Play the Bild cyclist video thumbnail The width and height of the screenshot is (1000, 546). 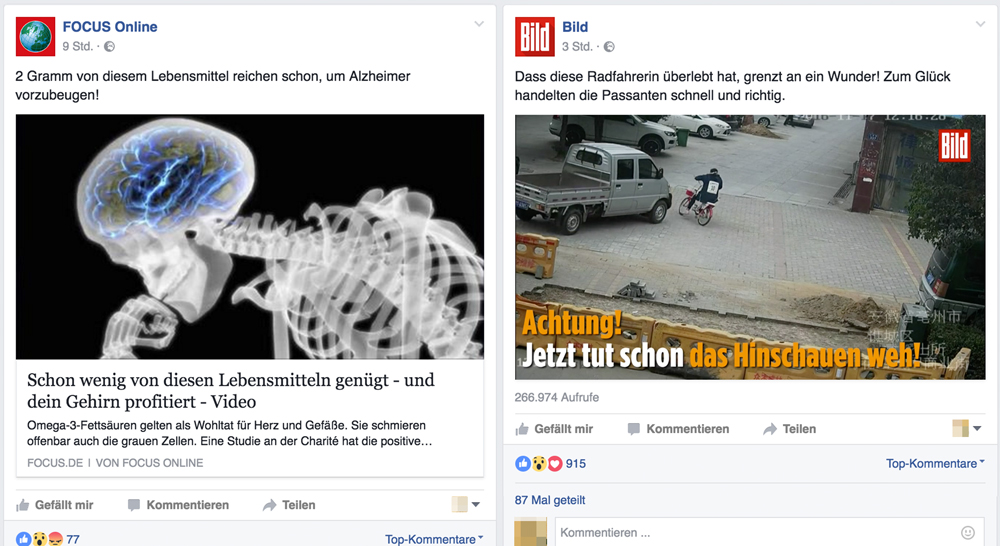point(750,247)
